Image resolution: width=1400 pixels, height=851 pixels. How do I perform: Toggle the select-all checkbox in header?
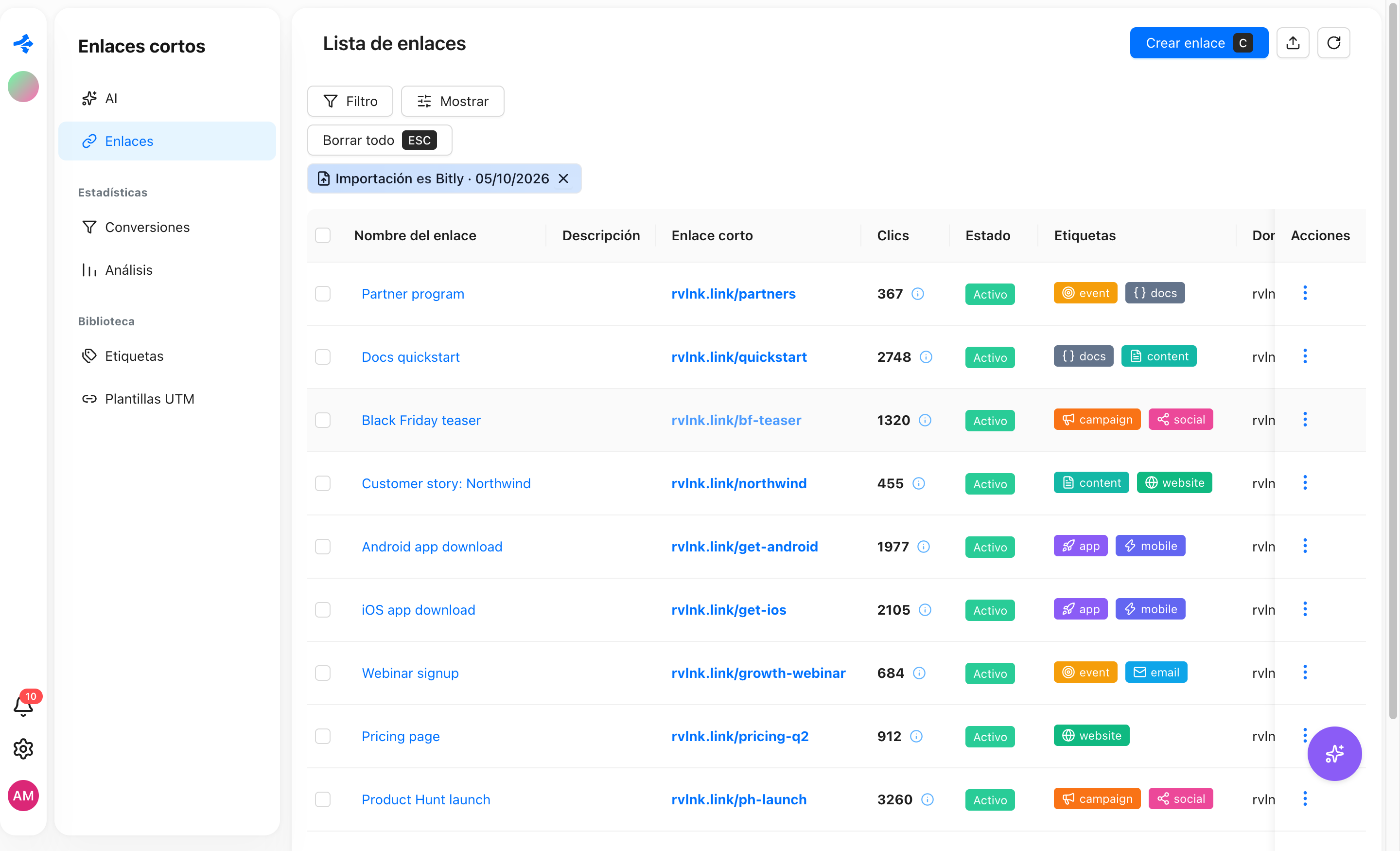tap(323, 235)
